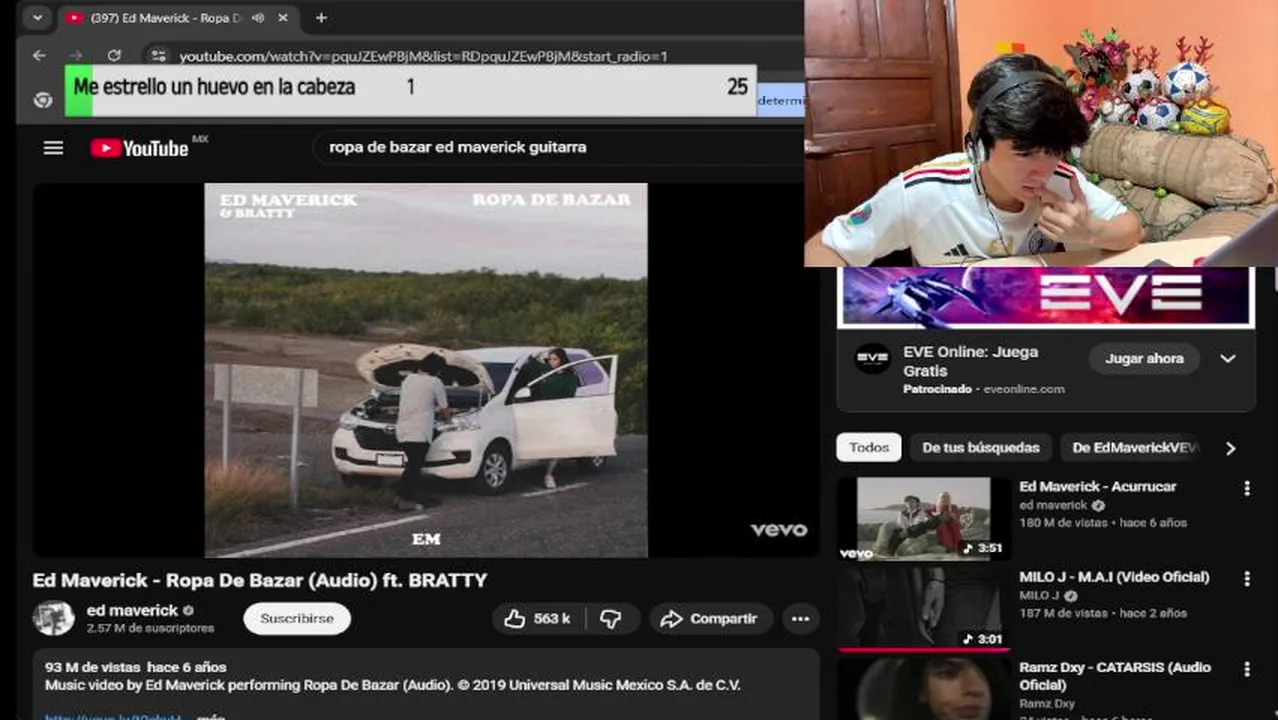The image size is (1278, 720).
Task: Reload the page with the refresh icon
Action: click(114, 56)
